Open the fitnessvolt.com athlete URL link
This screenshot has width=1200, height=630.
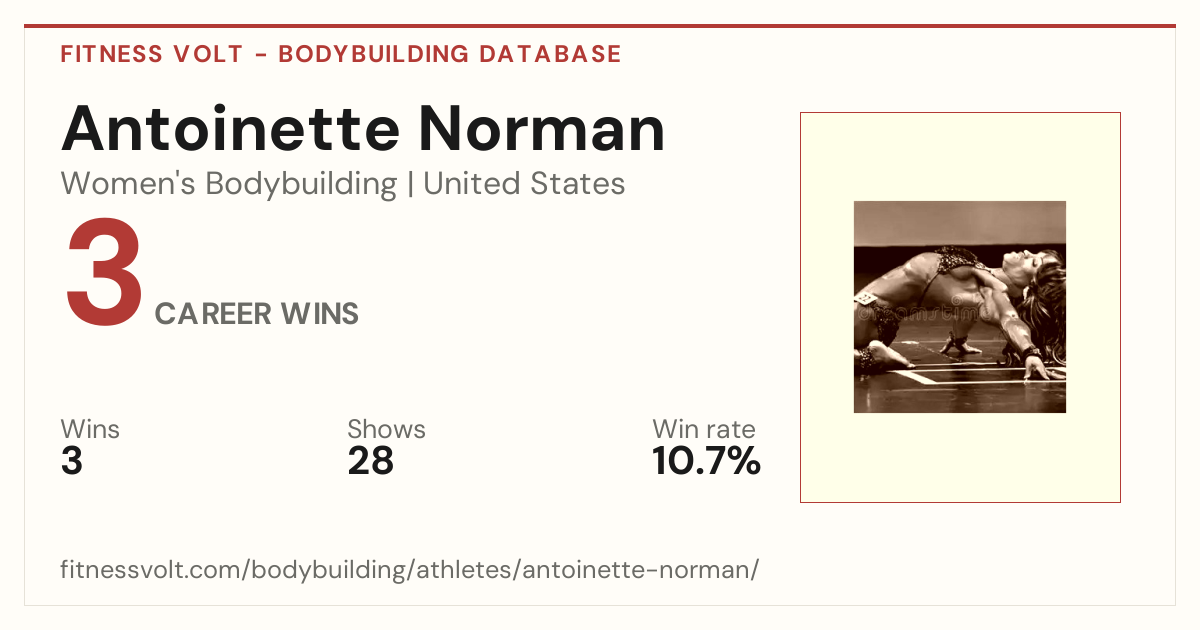pos(410,570)
